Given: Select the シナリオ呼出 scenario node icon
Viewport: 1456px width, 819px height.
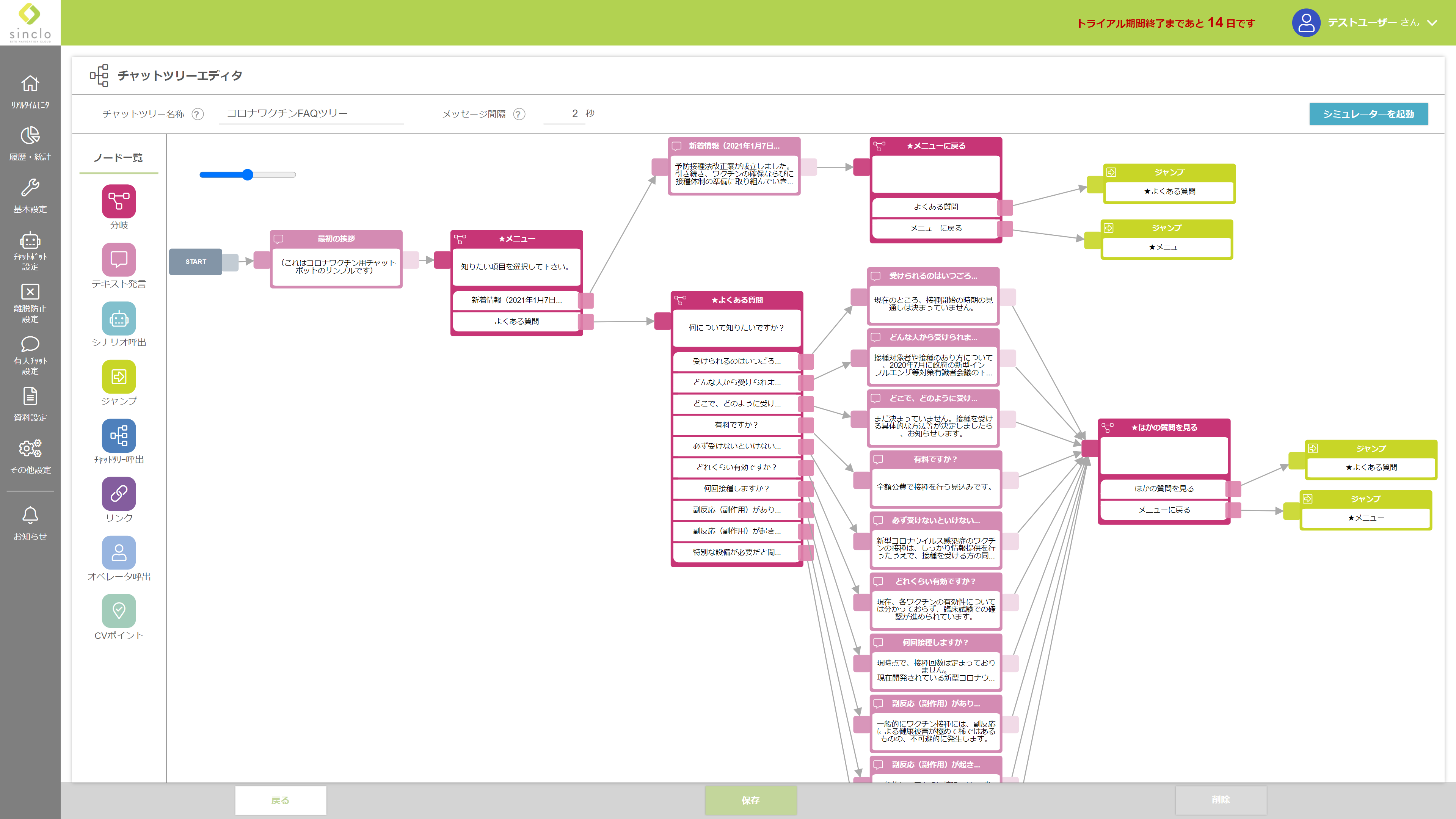Looking at the screenshot, I should tap(119, 318).
